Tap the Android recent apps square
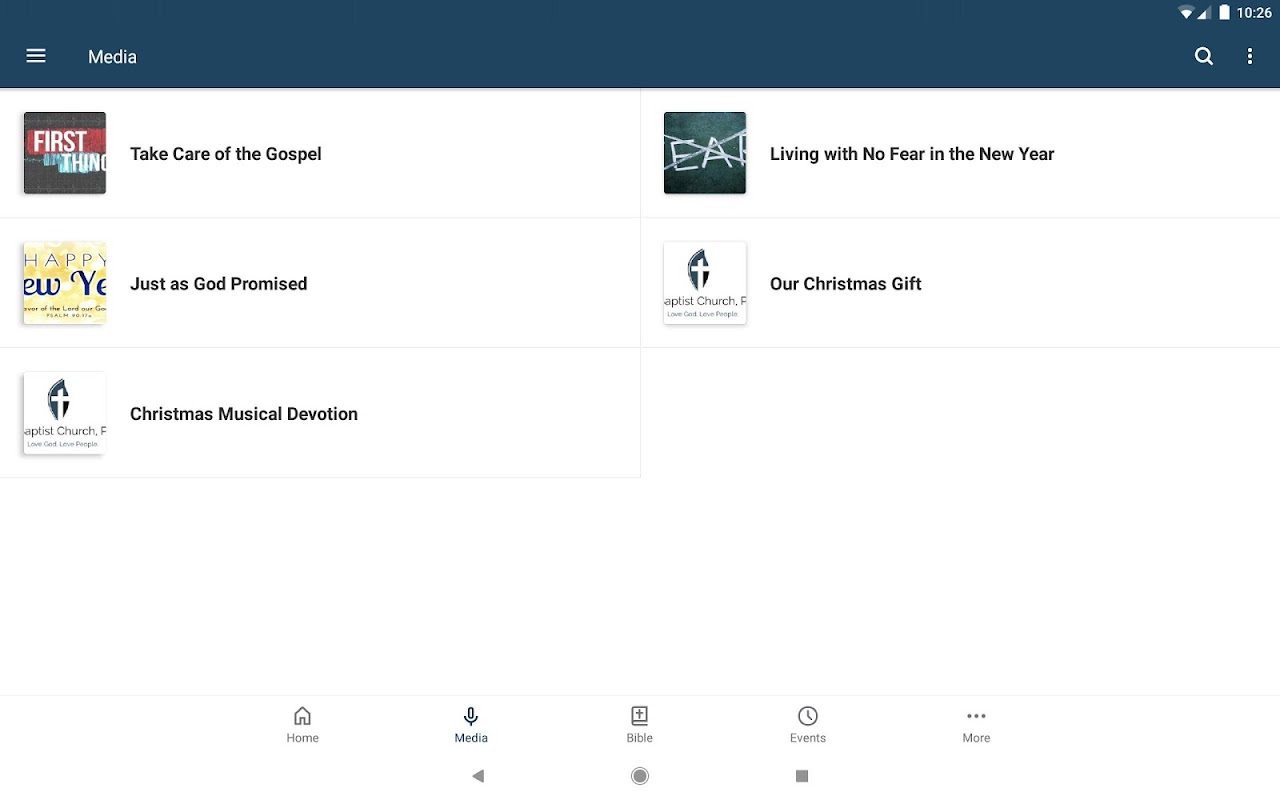The image size is (1280, 800). 801,776
